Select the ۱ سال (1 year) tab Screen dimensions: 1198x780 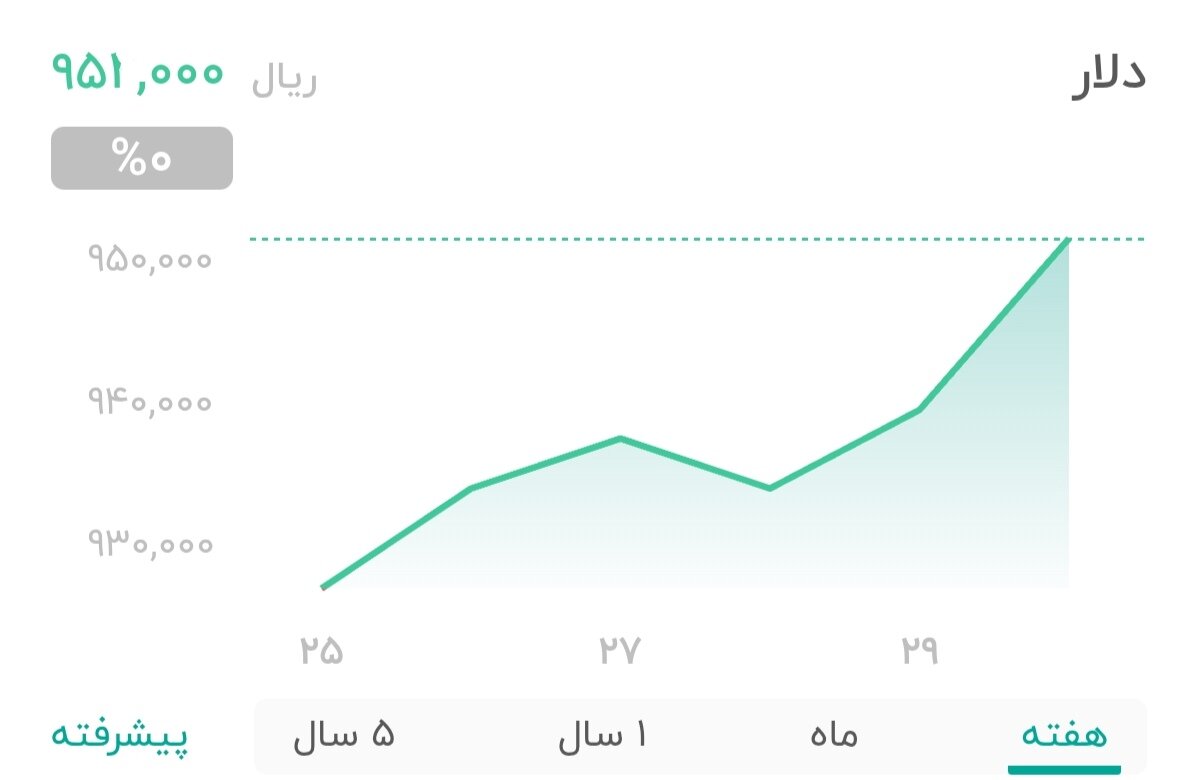(601, 734)
